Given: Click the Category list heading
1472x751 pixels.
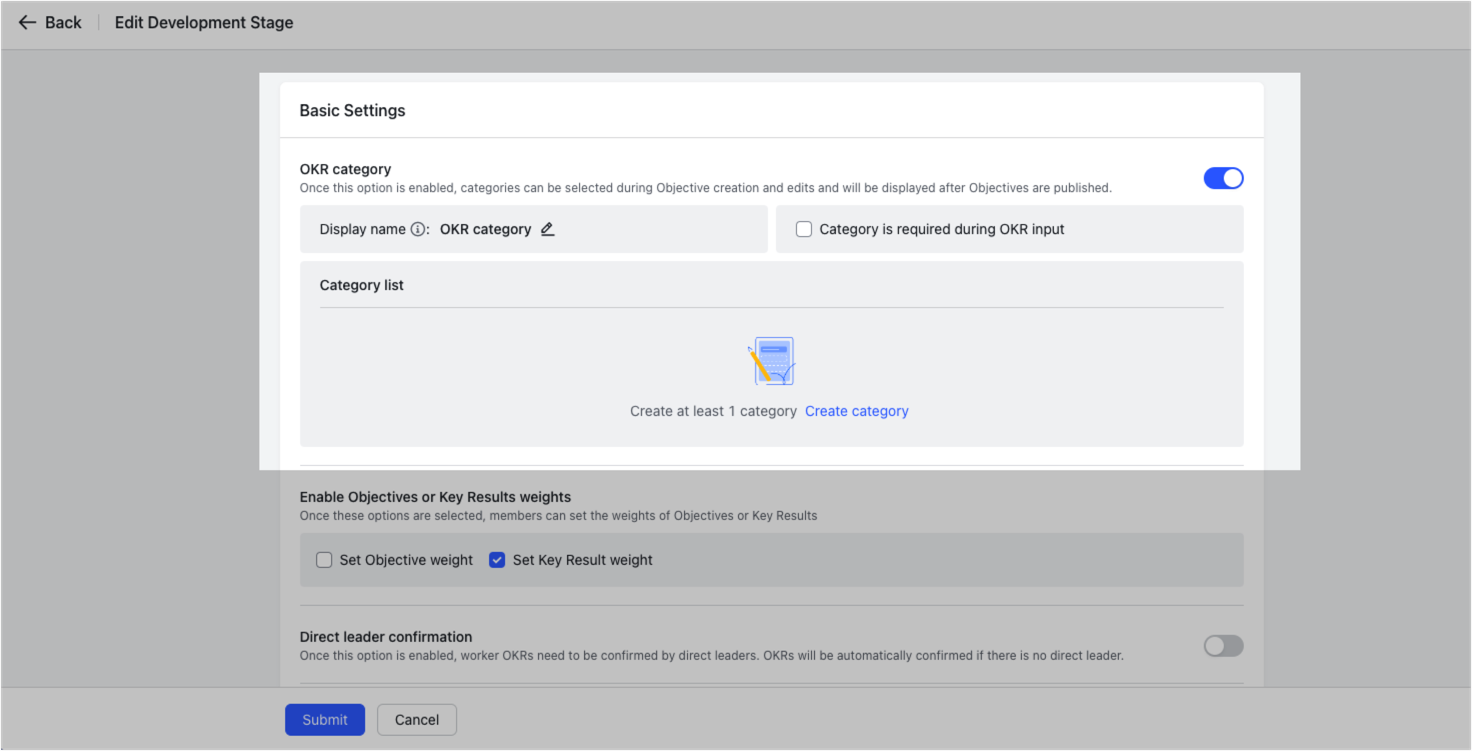Looking at the screenshot, I should click(361, 285).
